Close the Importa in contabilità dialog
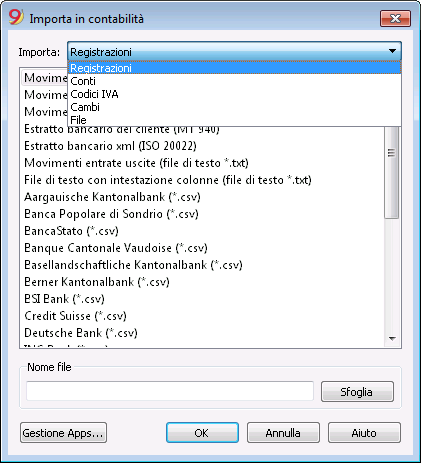Viewport: 421px width, 463px height. coord(395,18)
